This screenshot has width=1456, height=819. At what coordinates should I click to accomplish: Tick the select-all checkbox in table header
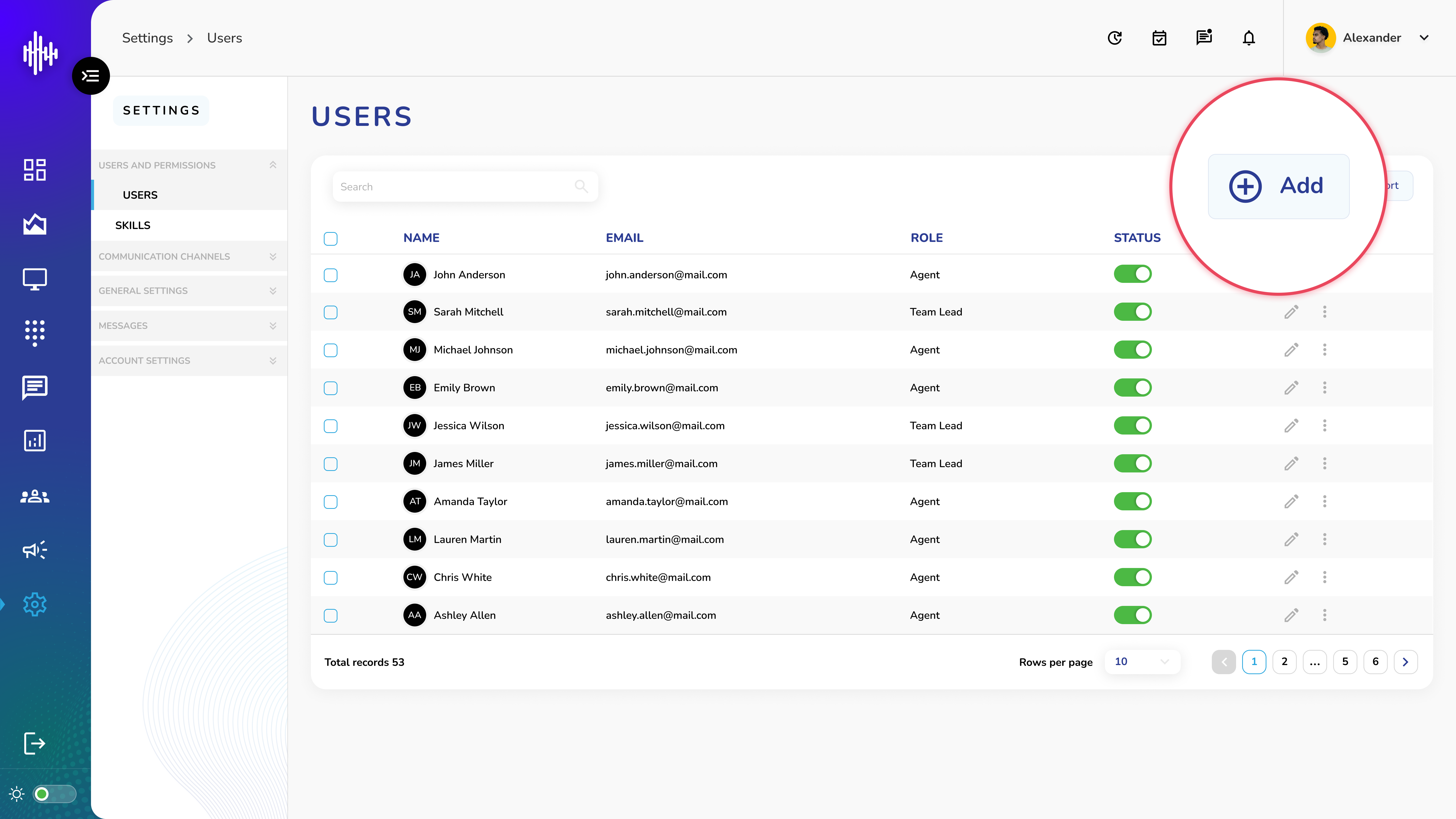331,239
